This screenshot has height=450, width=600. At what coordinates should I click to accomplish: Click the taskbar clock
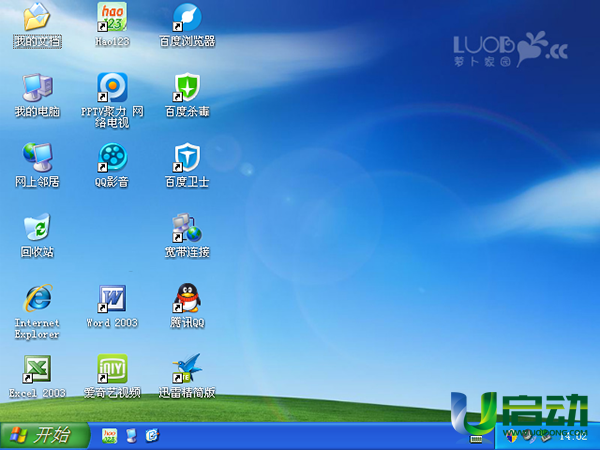[572, 436]
